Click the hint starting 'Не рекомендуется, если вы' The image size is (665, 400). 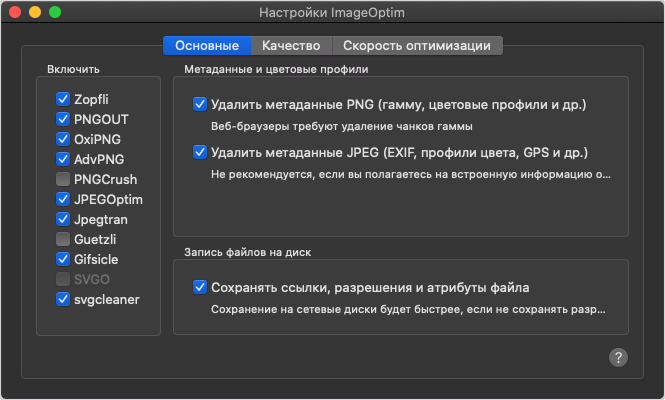411,174
